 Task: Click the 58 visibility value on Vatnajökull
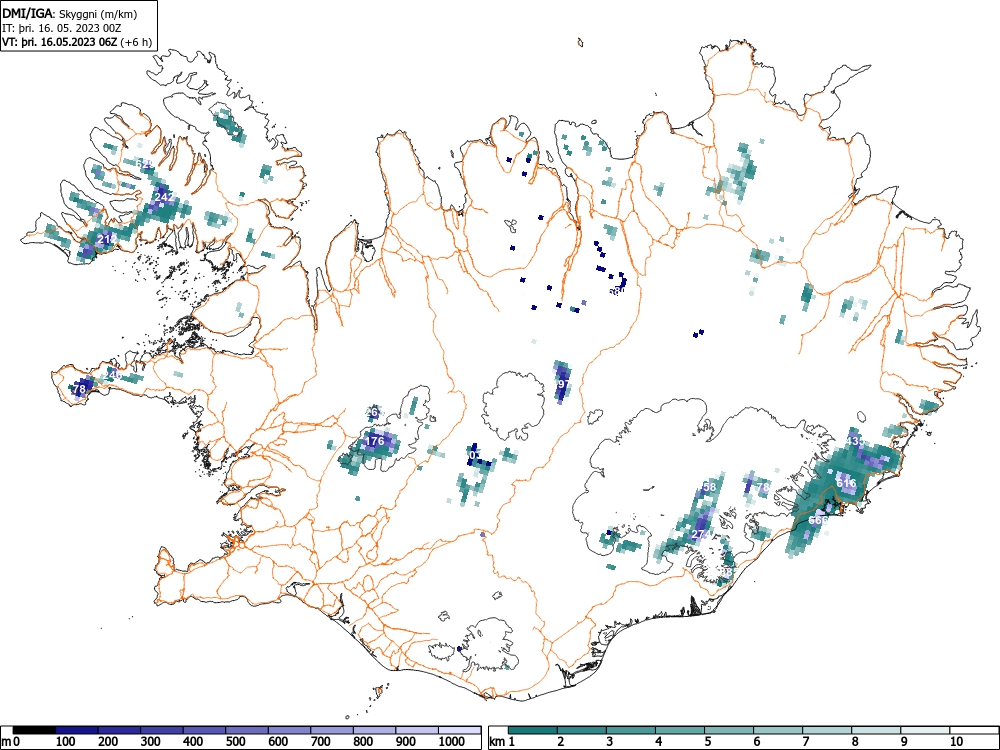pos(709,487)
